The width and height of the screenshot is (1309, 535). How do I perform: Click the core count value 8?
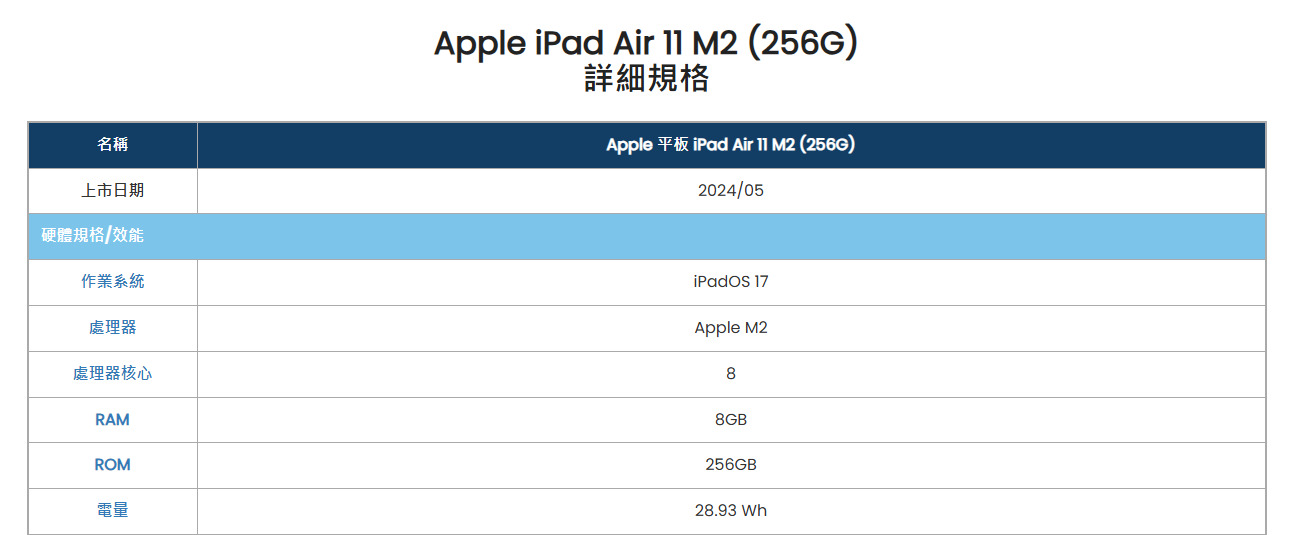coord(730,374)
